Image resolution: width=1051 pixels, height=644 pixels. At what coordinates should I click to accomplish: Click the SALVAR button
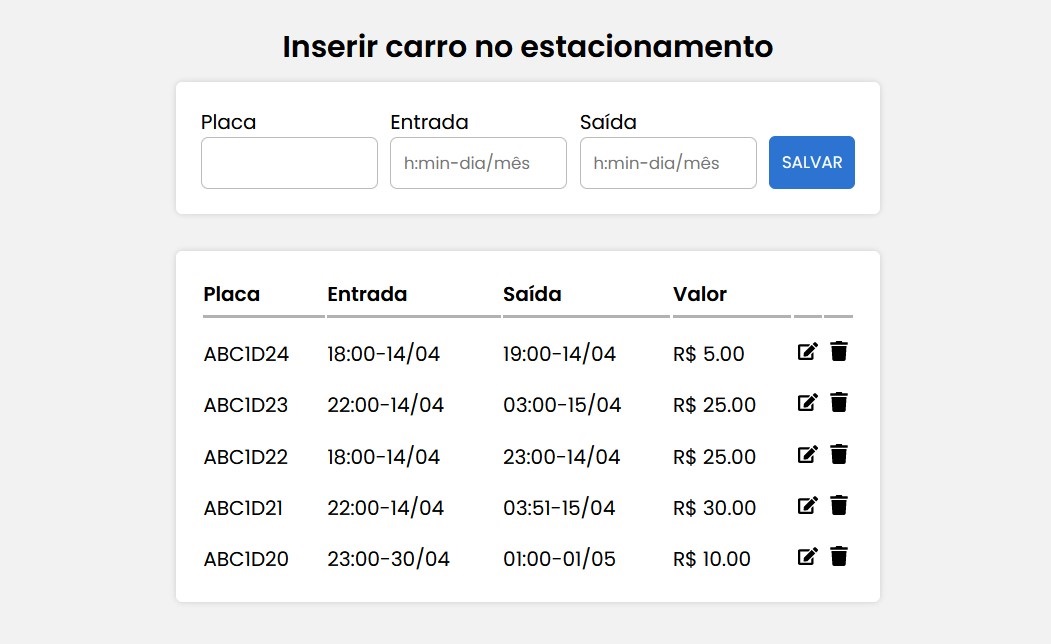pos(811,162)
